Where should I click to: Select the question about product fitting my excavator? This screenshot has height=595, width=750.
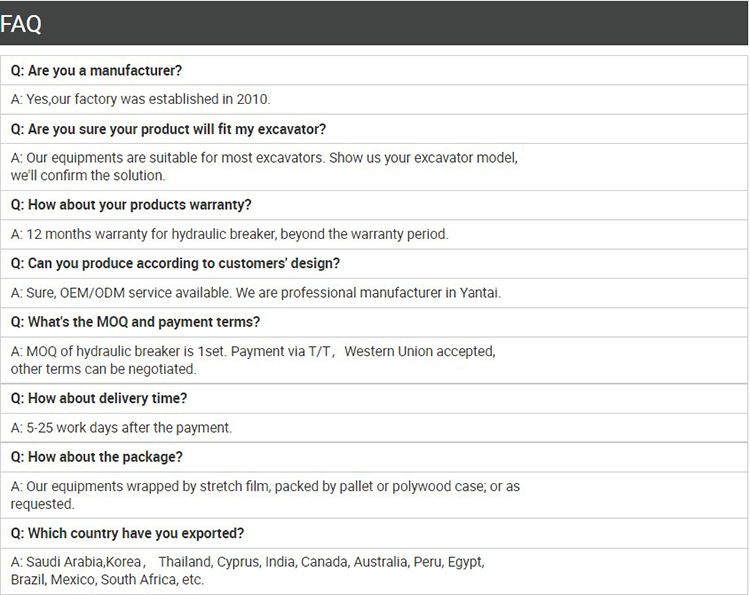168,129
